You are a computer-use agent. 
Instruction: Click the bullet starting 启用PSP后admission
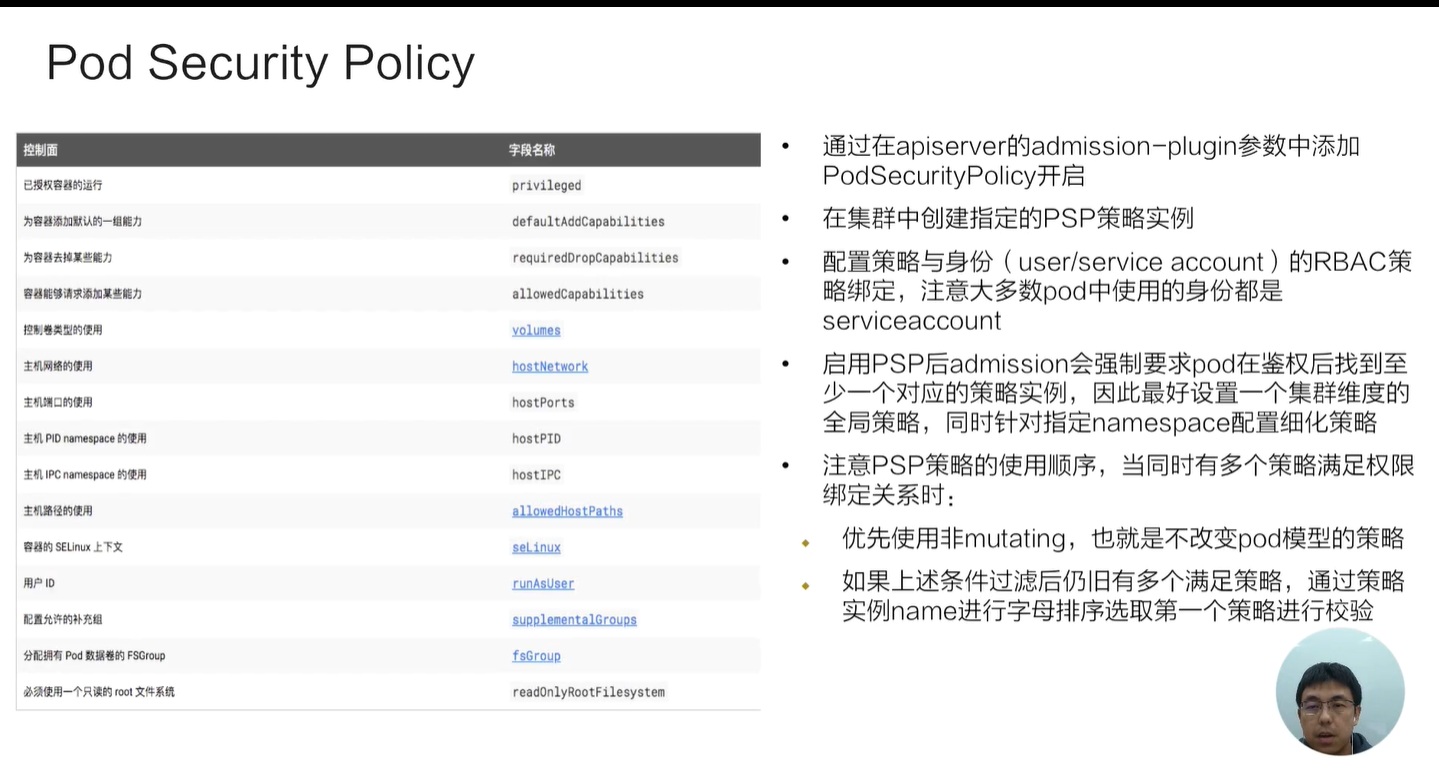[1116, 393]
